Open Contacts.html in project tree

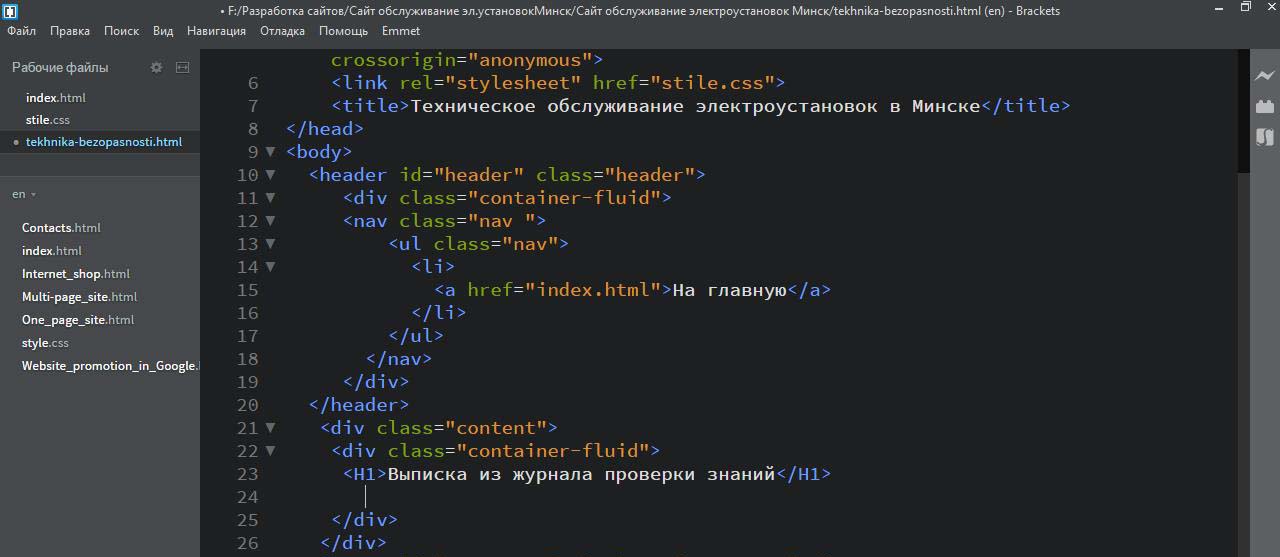coord(61,228)
